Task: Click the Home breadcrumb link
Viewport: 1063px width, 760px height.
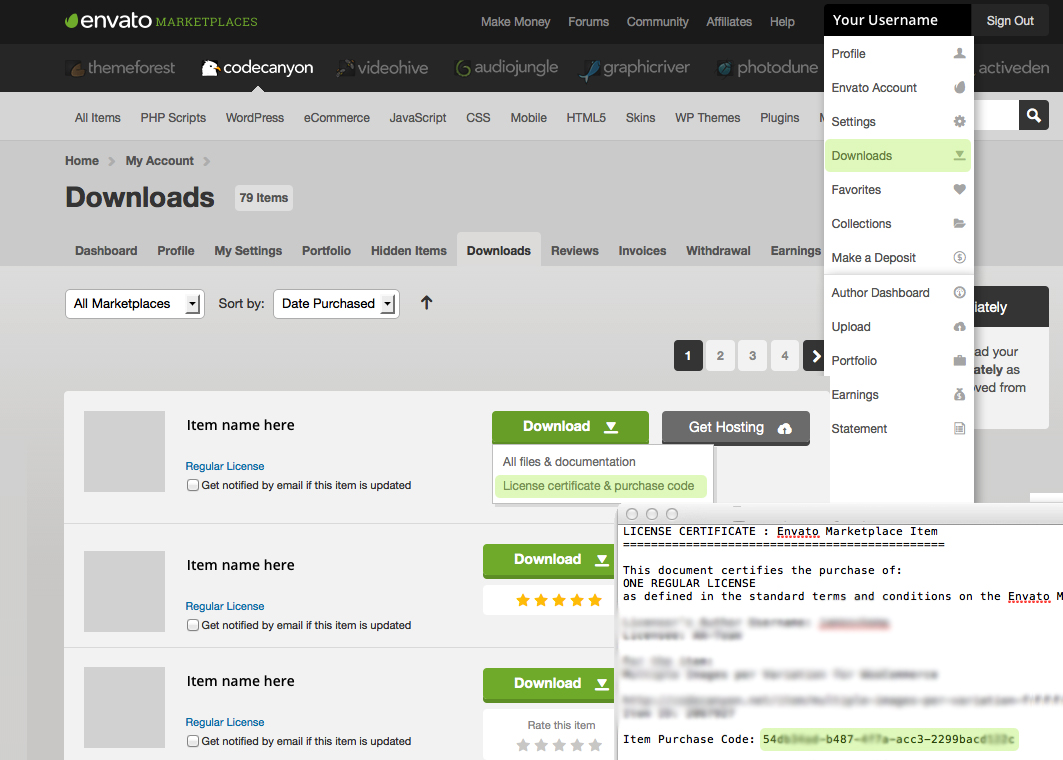Action: click(x=82, y=161)
